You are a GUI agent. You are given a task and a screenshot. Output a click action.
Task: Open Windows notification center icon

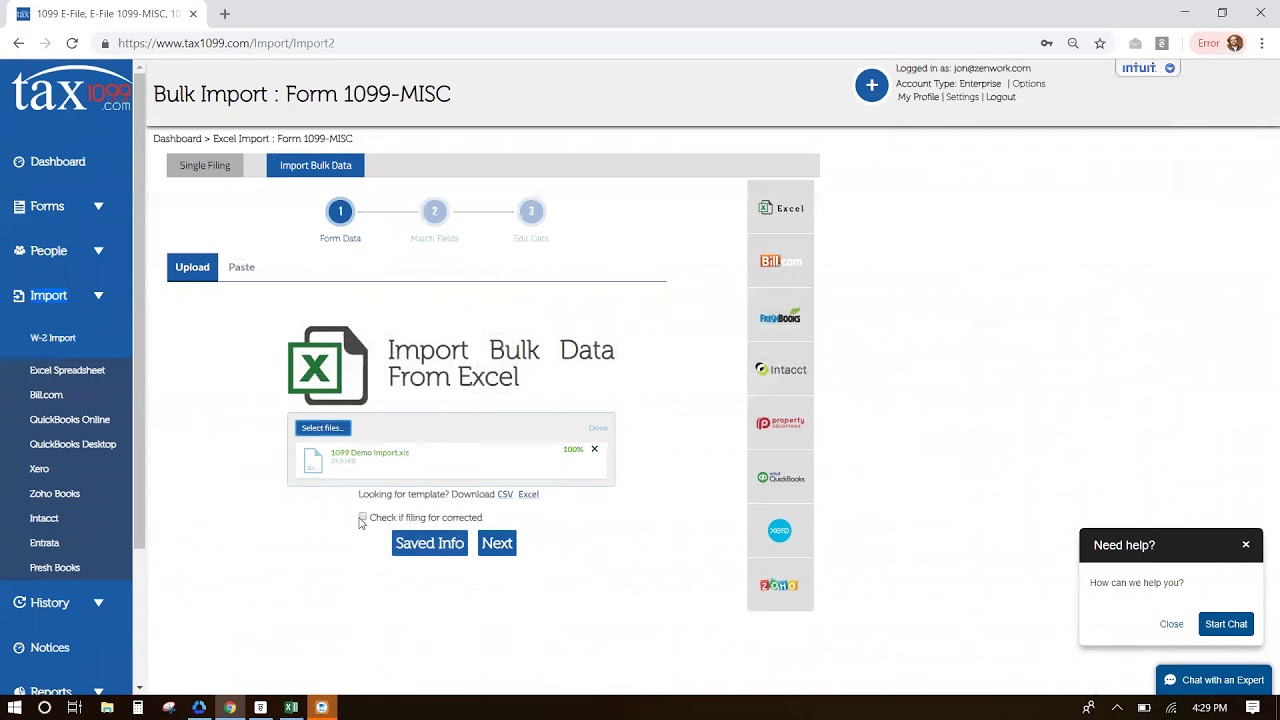(1252, 707)
